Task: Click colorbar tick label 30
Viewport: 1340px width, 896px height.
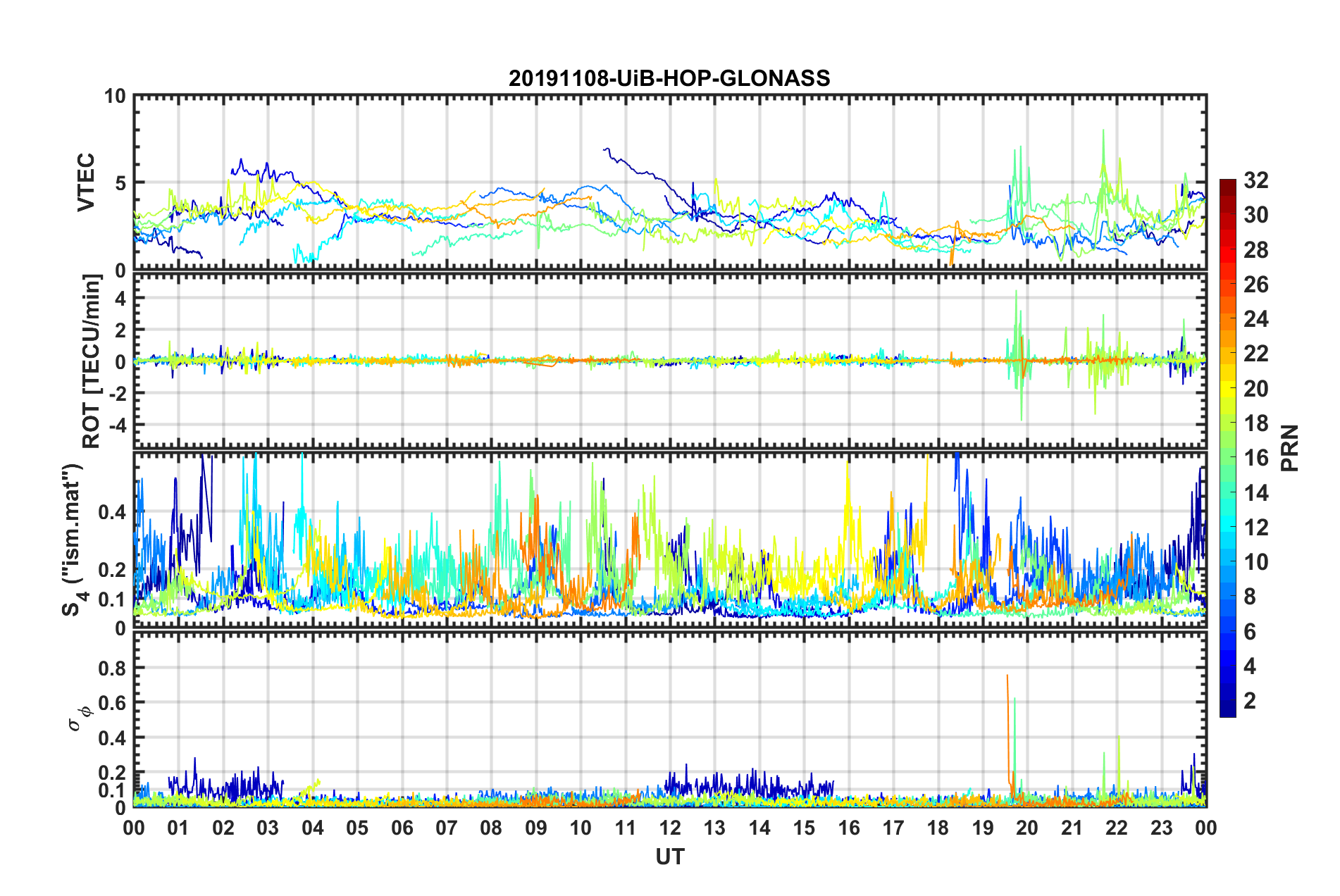Action: pyautogui.click(x=1256, y=215)
